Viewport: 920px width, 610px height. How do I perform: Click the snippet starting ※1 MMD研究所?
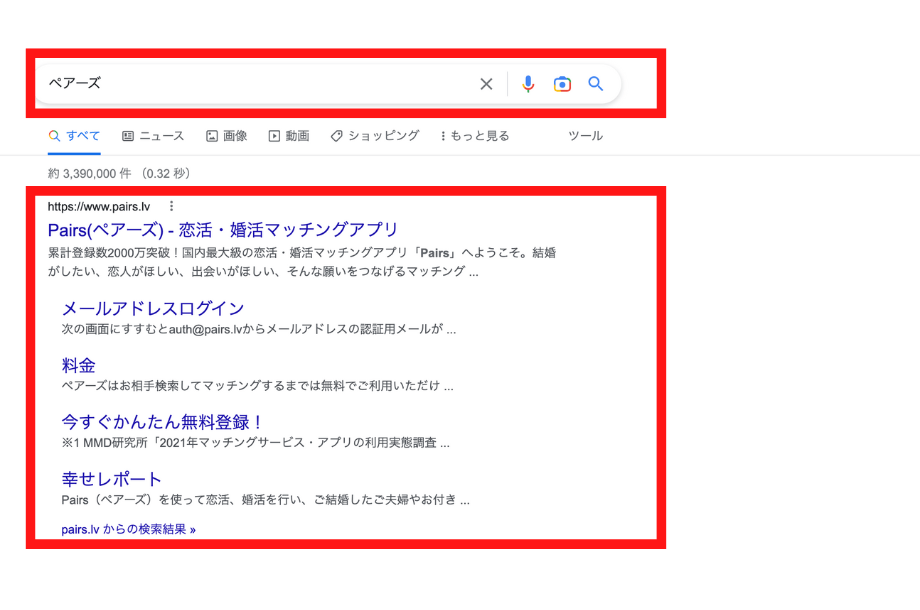click(256, 443)
